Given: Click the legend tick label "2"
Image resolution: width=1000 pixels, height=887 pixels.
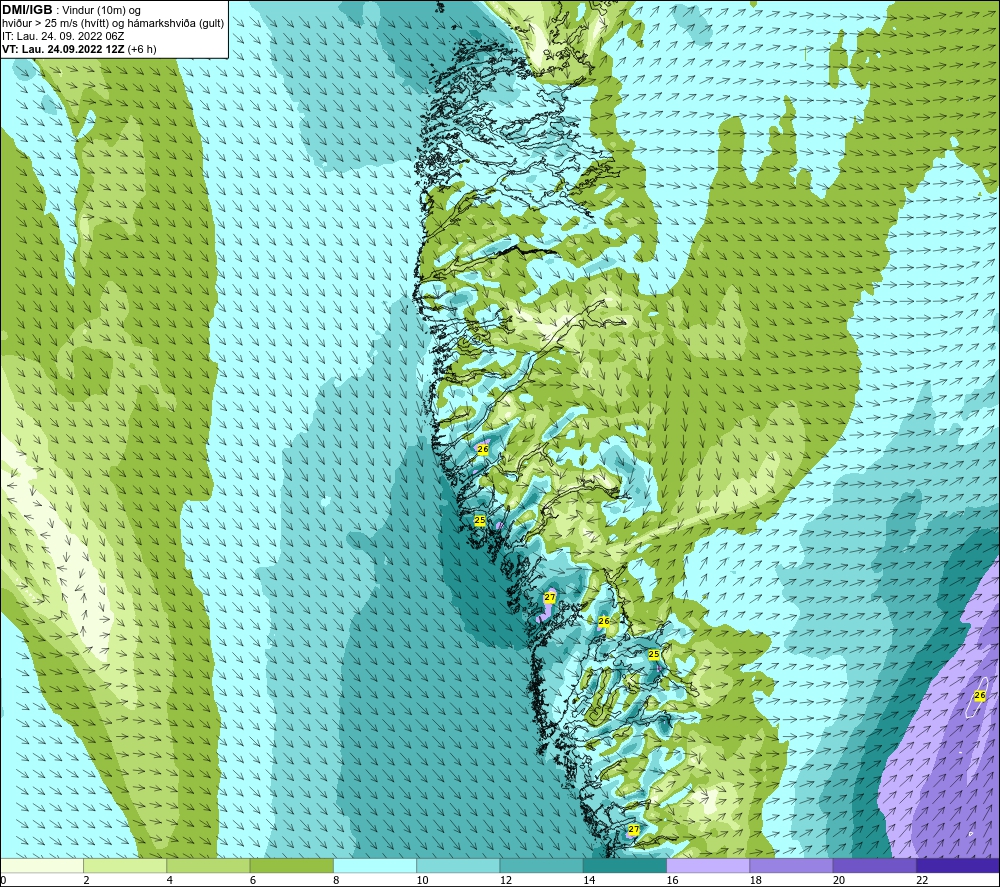Looking at the screenshot, I should tap(86, 880).
